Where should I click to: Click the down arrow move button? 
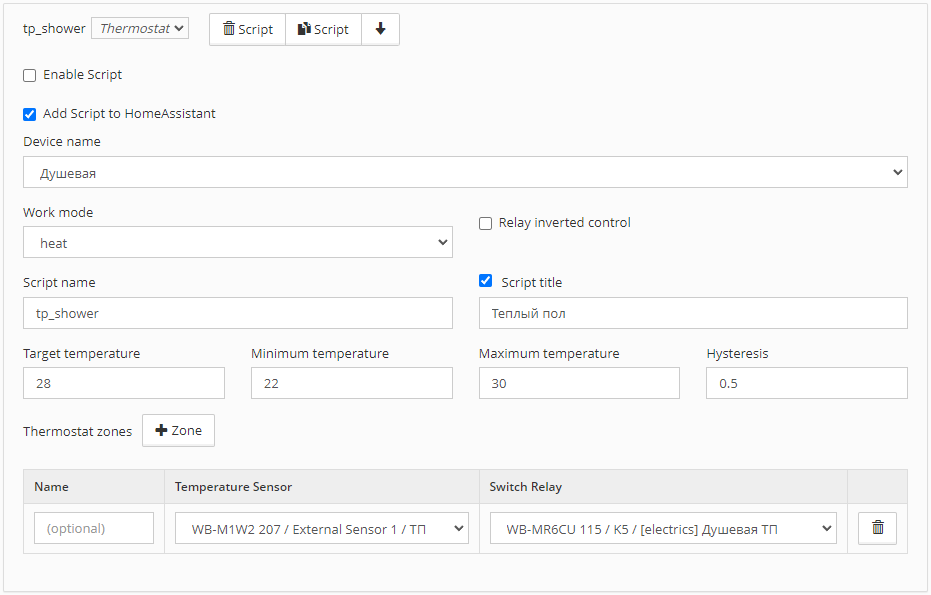[380, 29]
